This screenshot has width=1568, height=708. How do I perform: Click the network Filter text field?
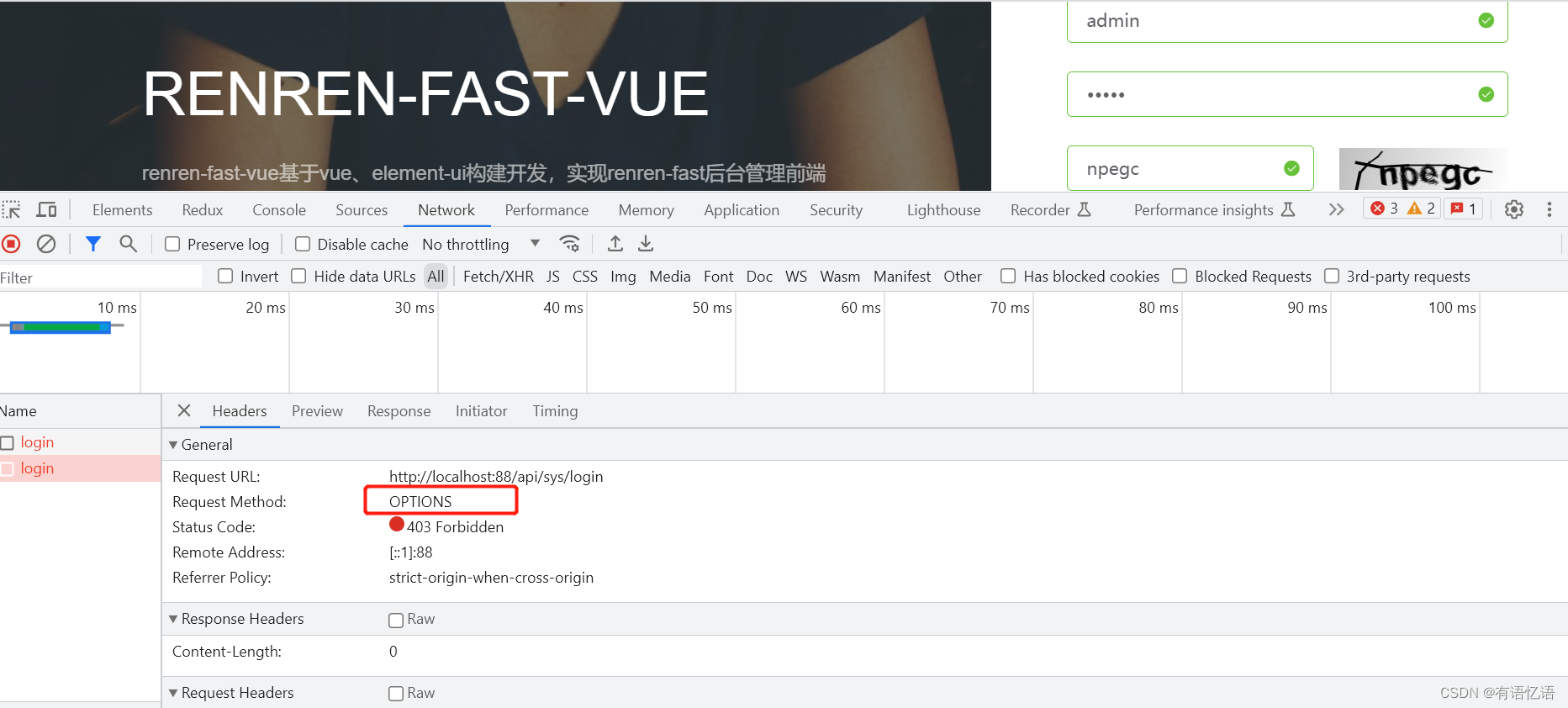click(x=101, y=277)
